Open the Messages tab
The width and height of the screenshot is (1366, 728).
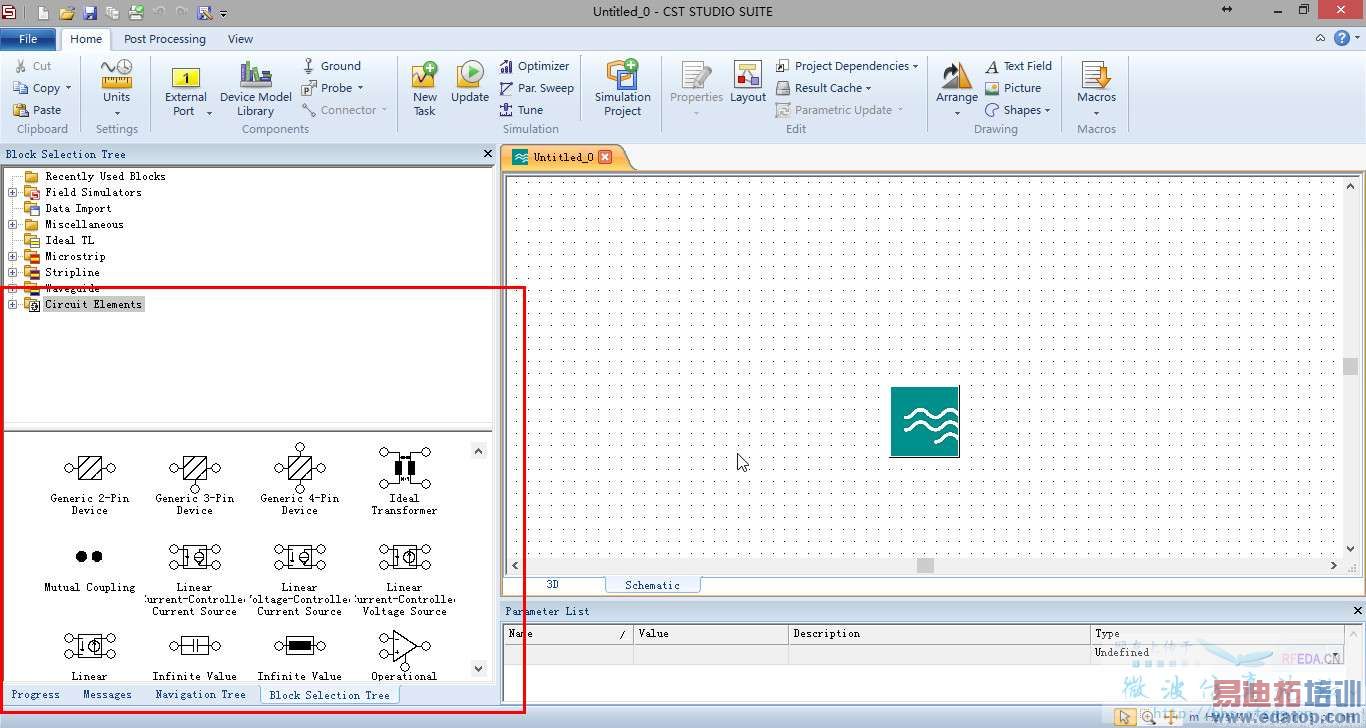107,694
